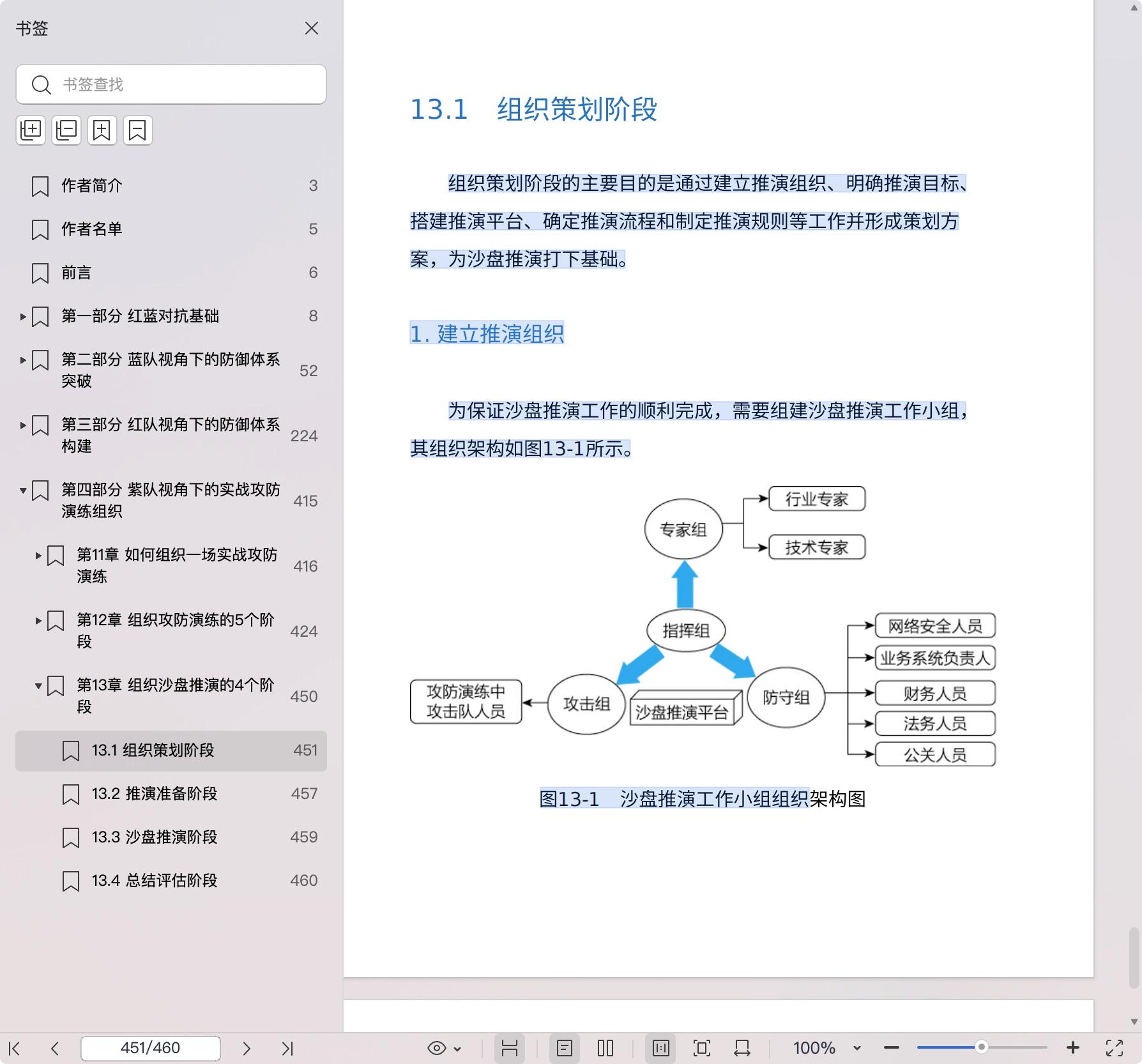Expand all bookmarks icon
The image size is (1142, 1064).
(31, 130)
